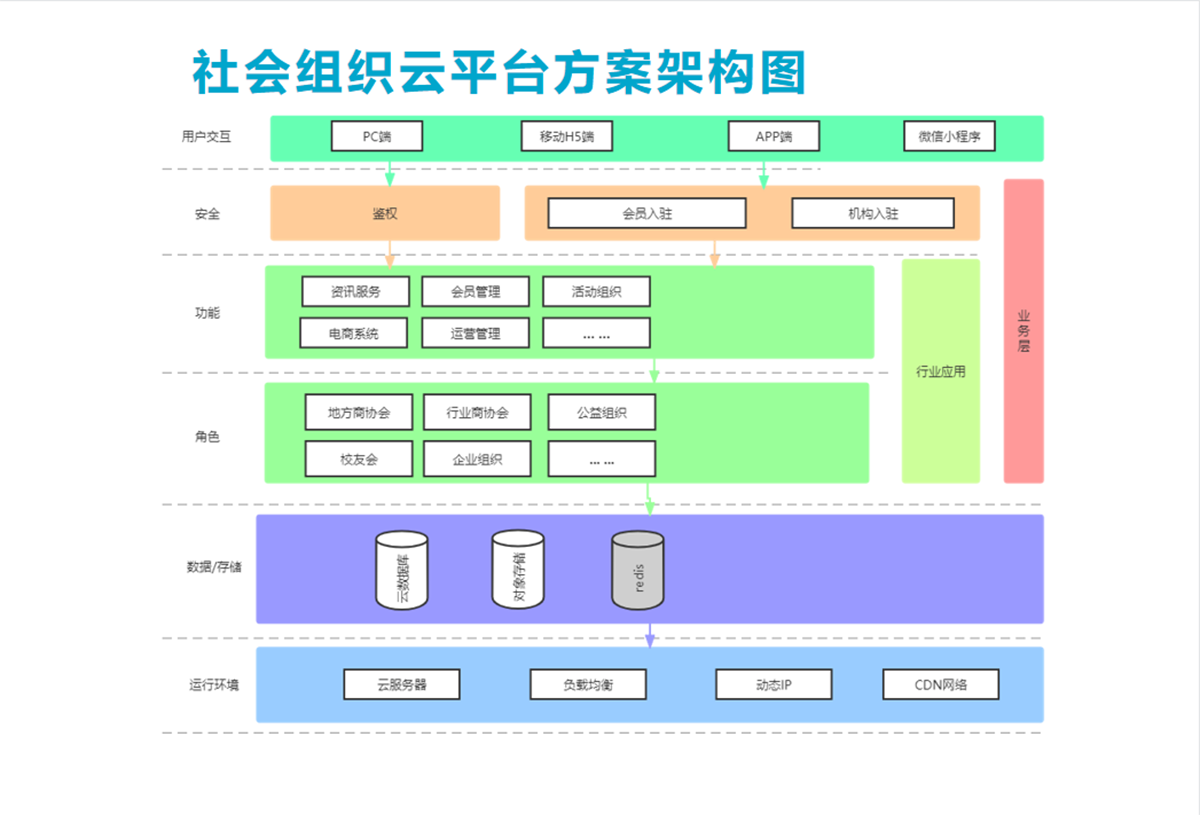Select the 对象存储 cylinder icon
Viewport: 1200px width, 815px height.
[518, 568]
